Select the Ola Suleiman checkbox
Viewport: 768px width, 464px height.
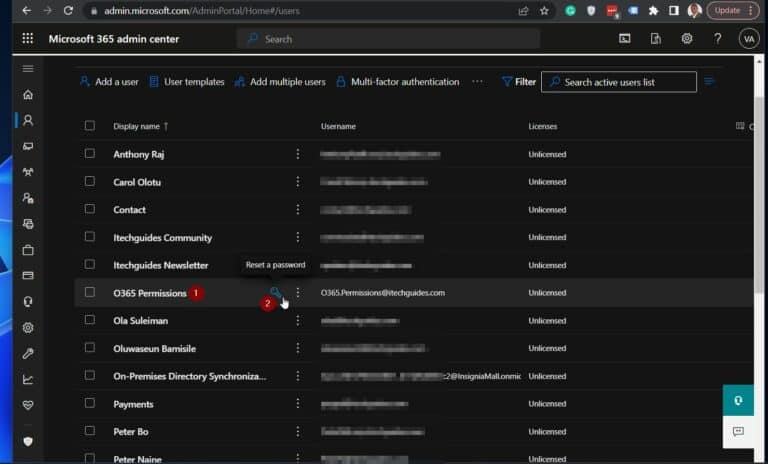click(90, 319)
